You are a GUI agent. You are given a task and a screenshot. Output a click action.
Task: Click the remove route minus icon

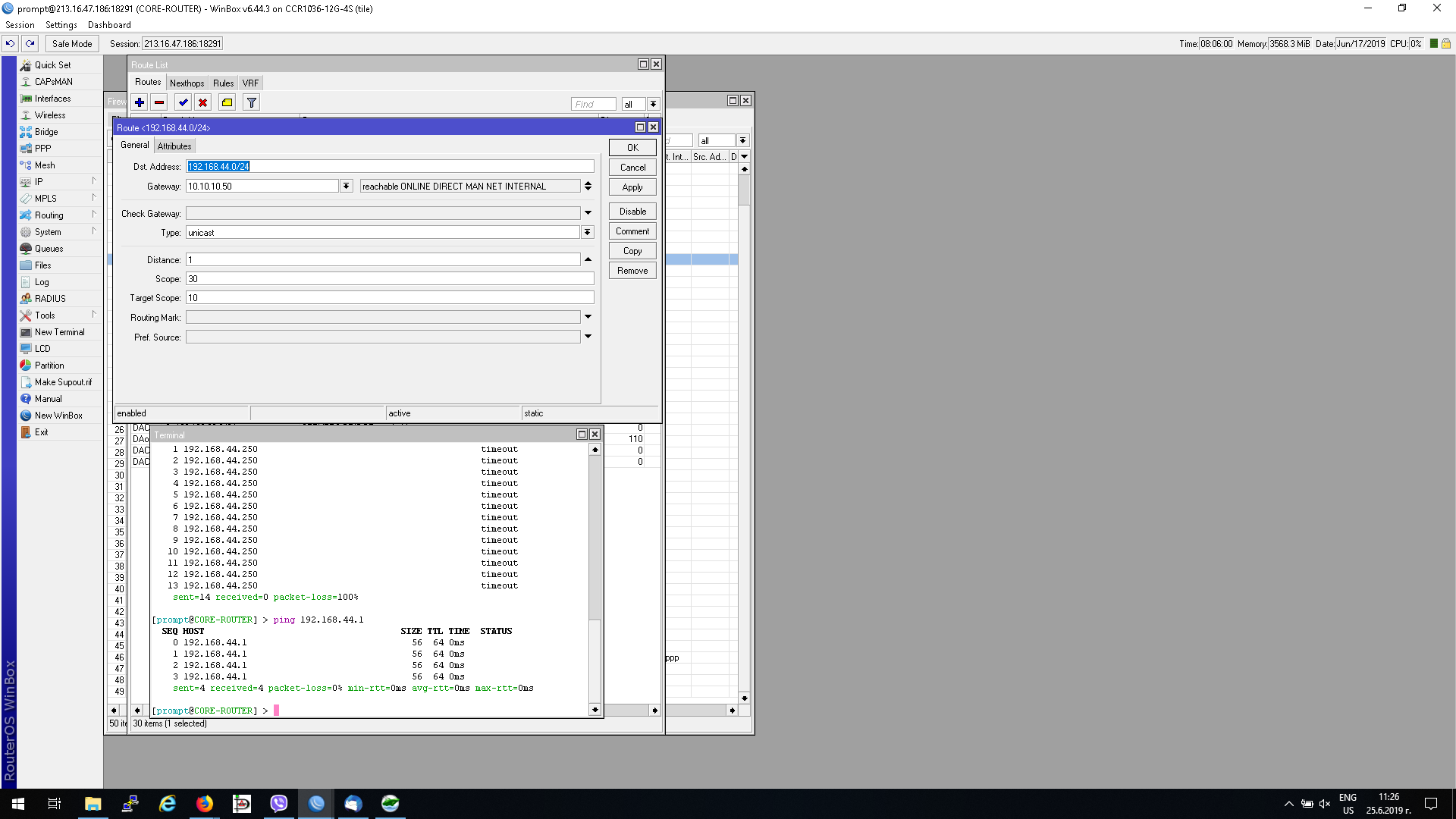pos(159,103)
